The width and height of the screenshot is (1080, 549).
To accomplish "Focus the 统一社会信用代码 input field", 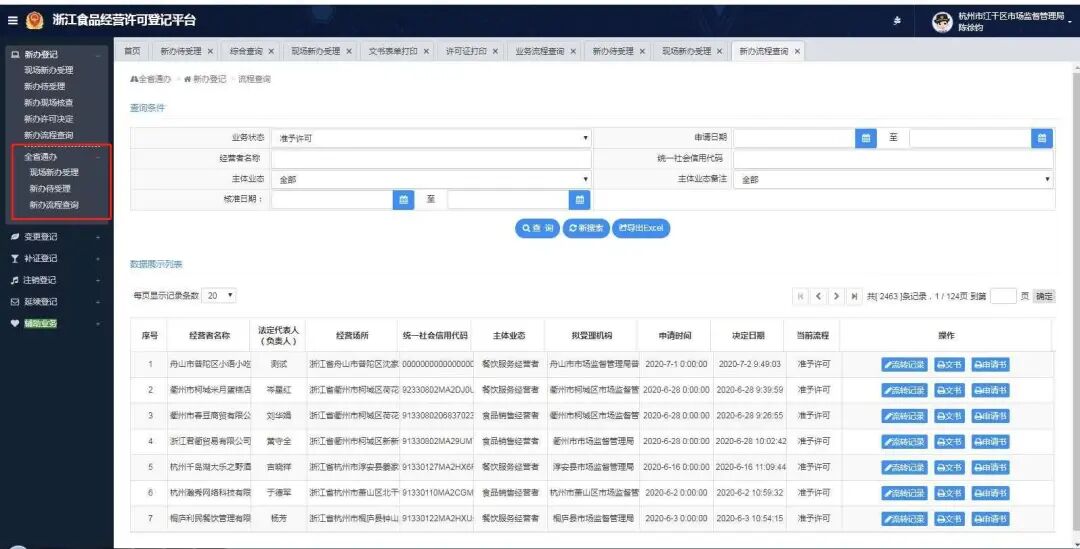I will click(893, 158).
